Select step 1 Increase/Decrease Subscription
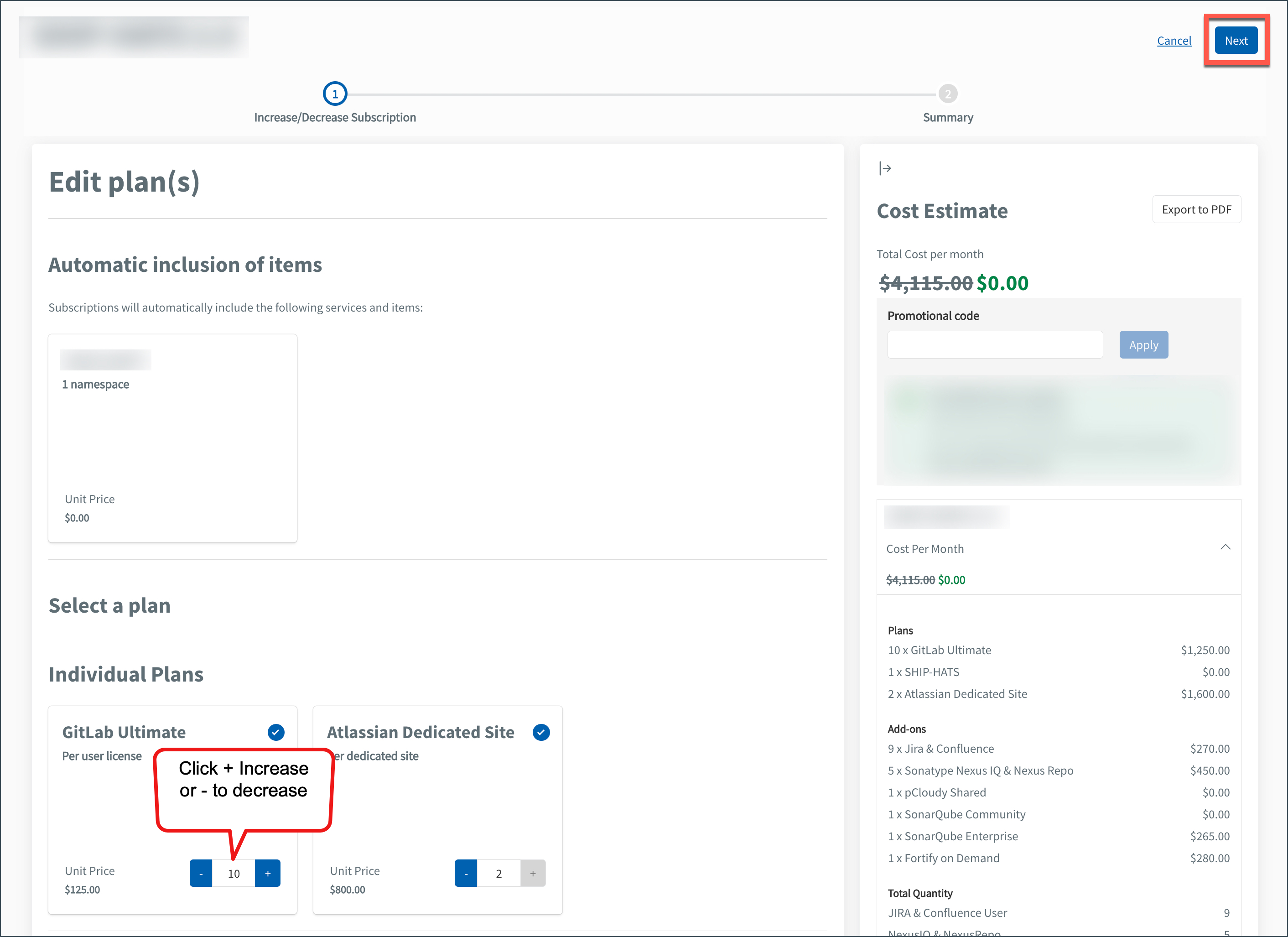 (335, 94)
